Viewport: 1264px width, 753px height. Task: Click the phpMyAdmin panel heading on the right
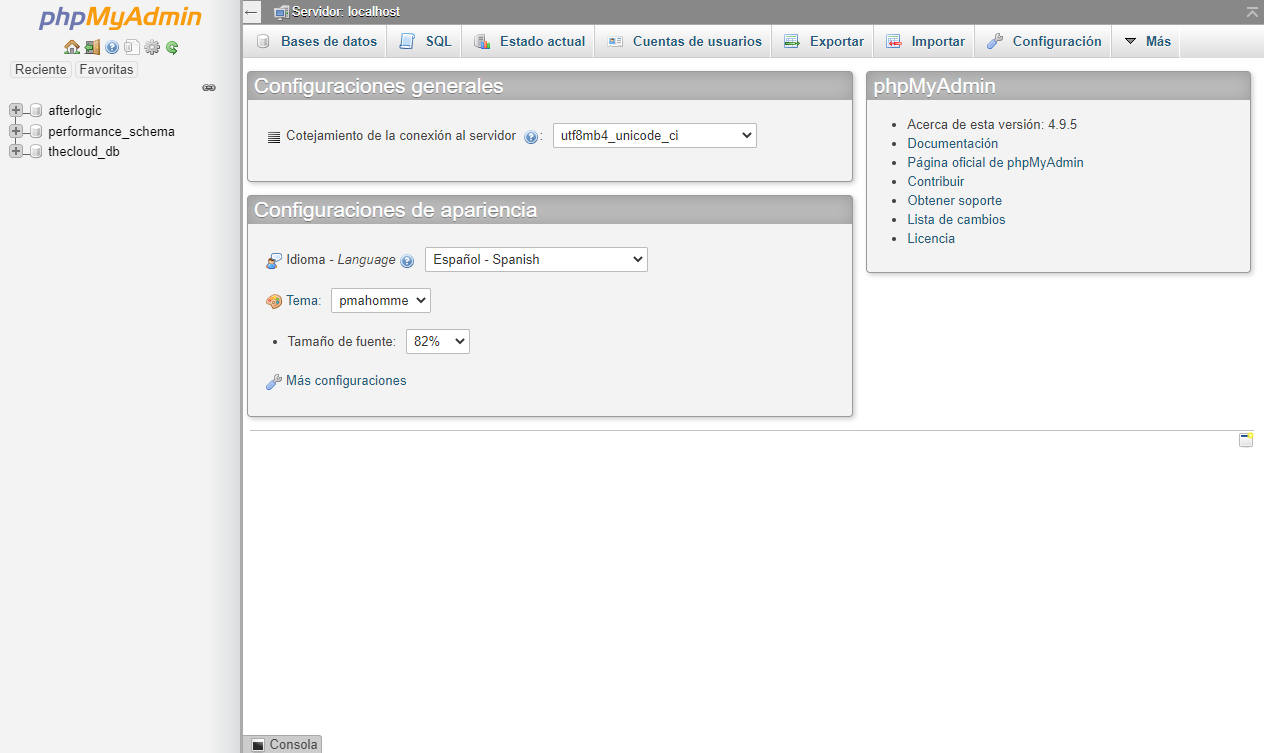tap(934, 86)
